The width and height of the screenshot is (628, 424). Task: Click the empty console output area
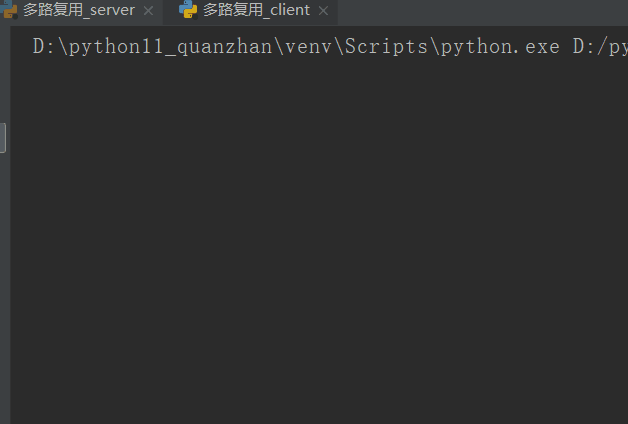coord(319,240)
